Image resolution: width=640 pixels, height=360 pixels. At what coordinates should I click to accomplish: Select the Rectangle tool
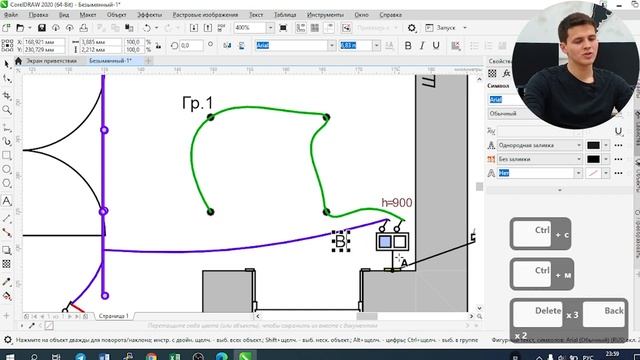point(7,156)
